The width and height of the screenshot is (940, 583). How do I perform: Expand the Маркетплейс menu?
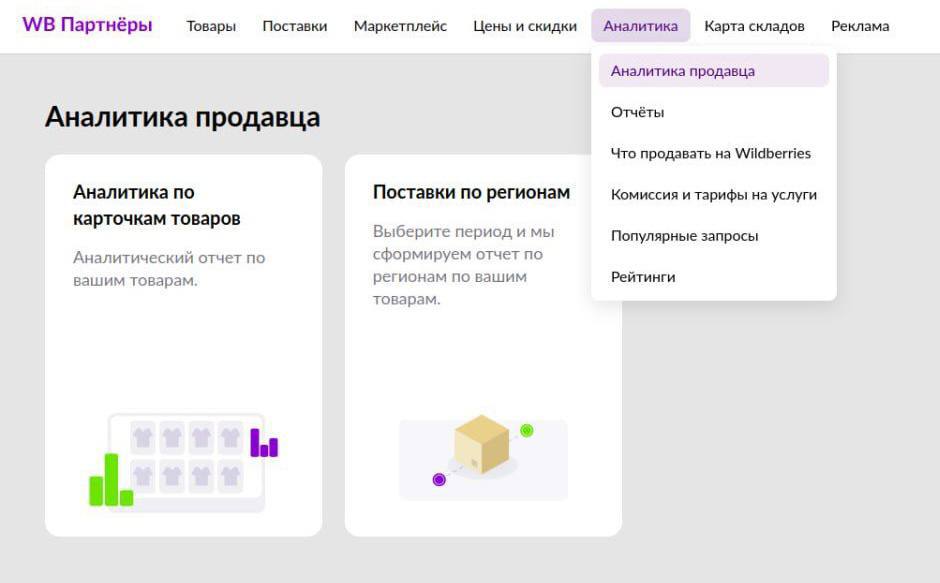[400, 26]
